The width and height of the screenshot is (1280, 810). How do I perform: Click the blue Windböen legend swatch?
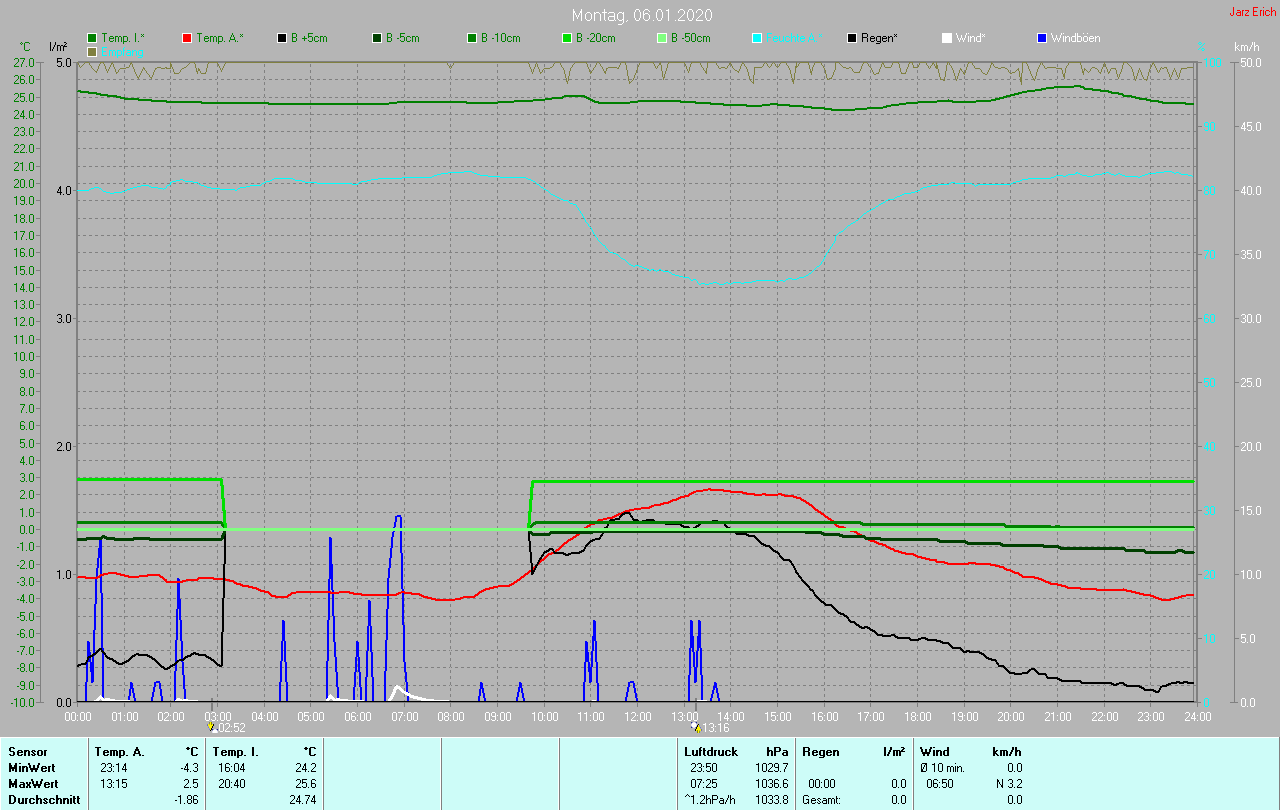click(x=1042, y=38)
